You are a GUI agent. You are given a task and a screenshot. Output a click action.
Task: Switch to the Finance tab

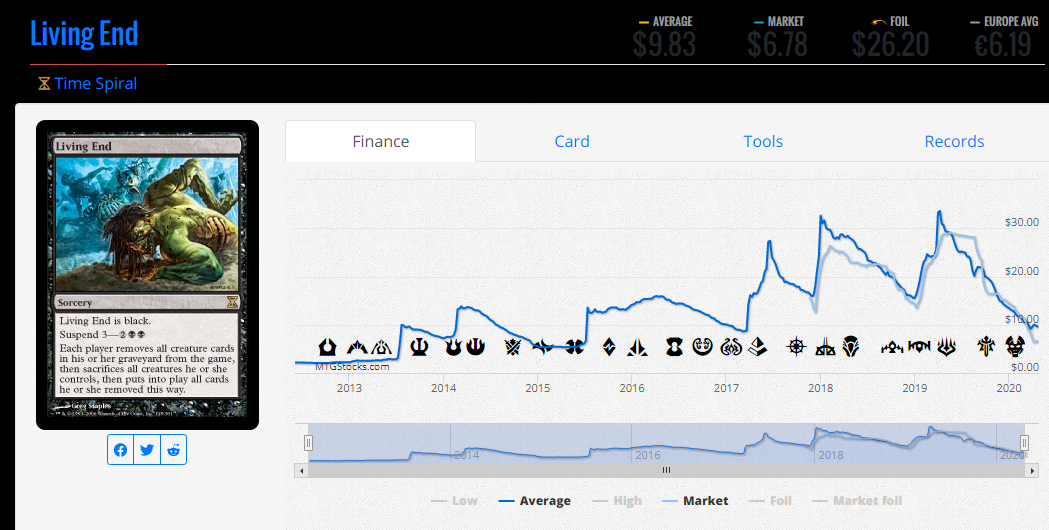[x=381, y=141]
